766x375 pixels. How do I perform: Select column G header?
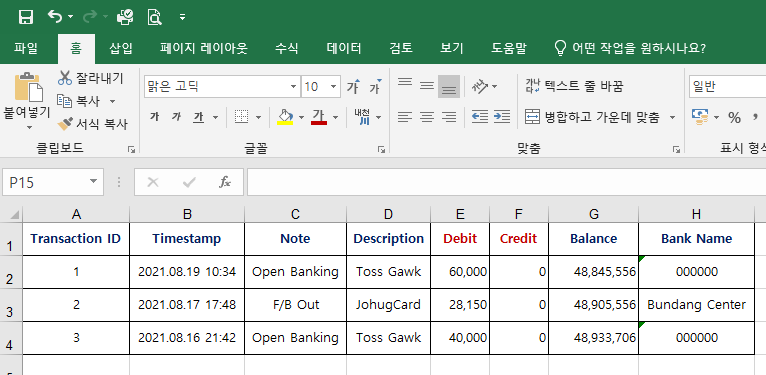pyautogui.click(x=594, y=214)
